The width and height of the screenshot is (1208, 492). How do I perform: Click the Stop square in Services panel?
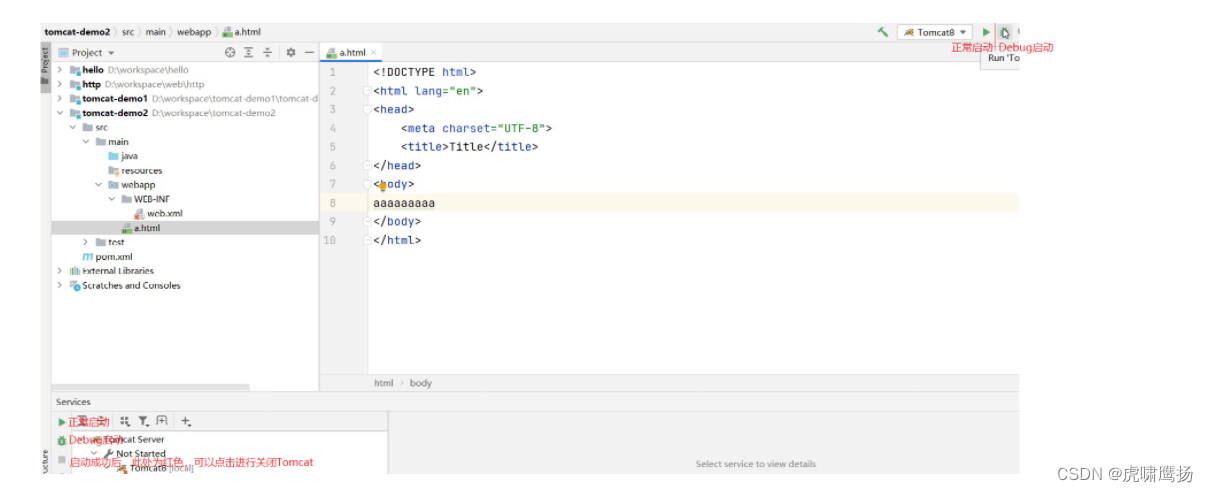pos(62,460)
